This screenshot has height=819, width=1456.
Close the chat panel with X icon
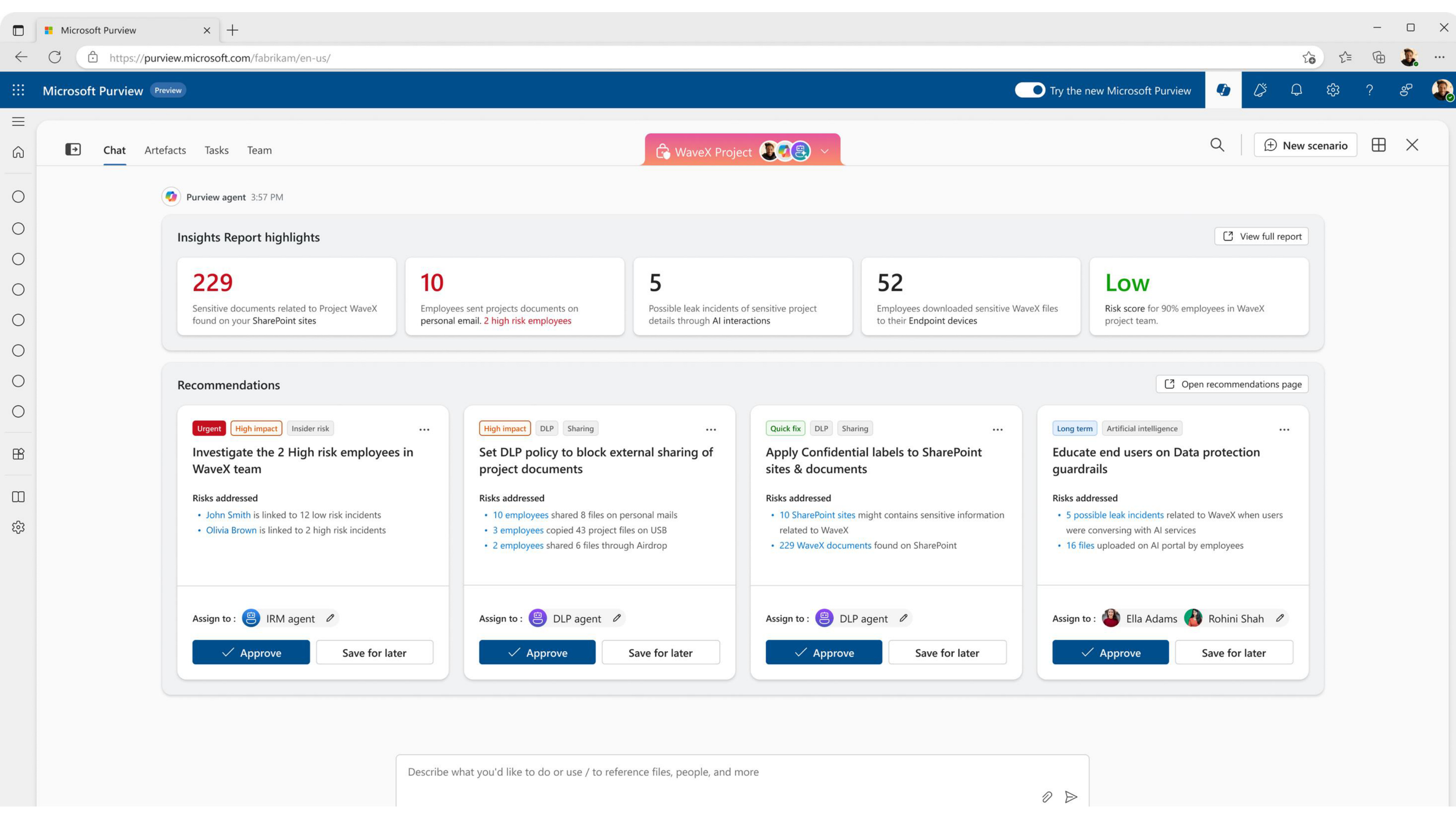1412,145
